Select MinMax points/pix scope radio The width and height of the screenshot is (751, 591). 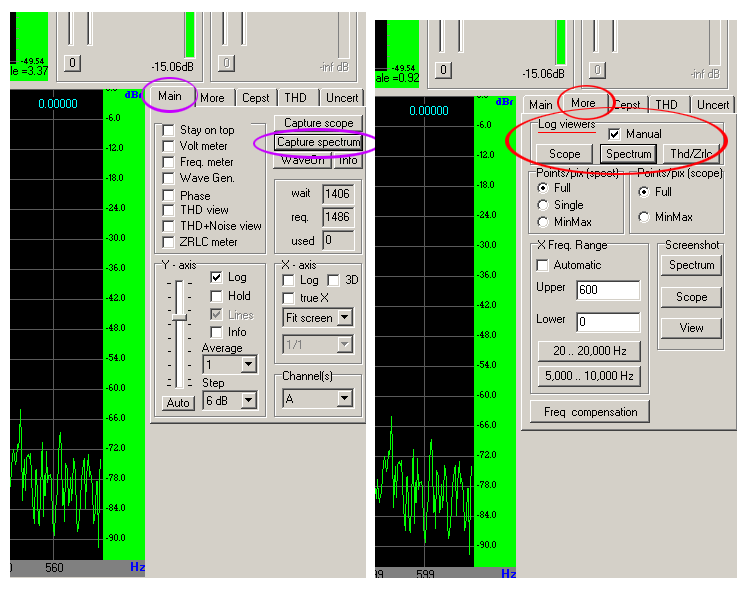point(644,217)
